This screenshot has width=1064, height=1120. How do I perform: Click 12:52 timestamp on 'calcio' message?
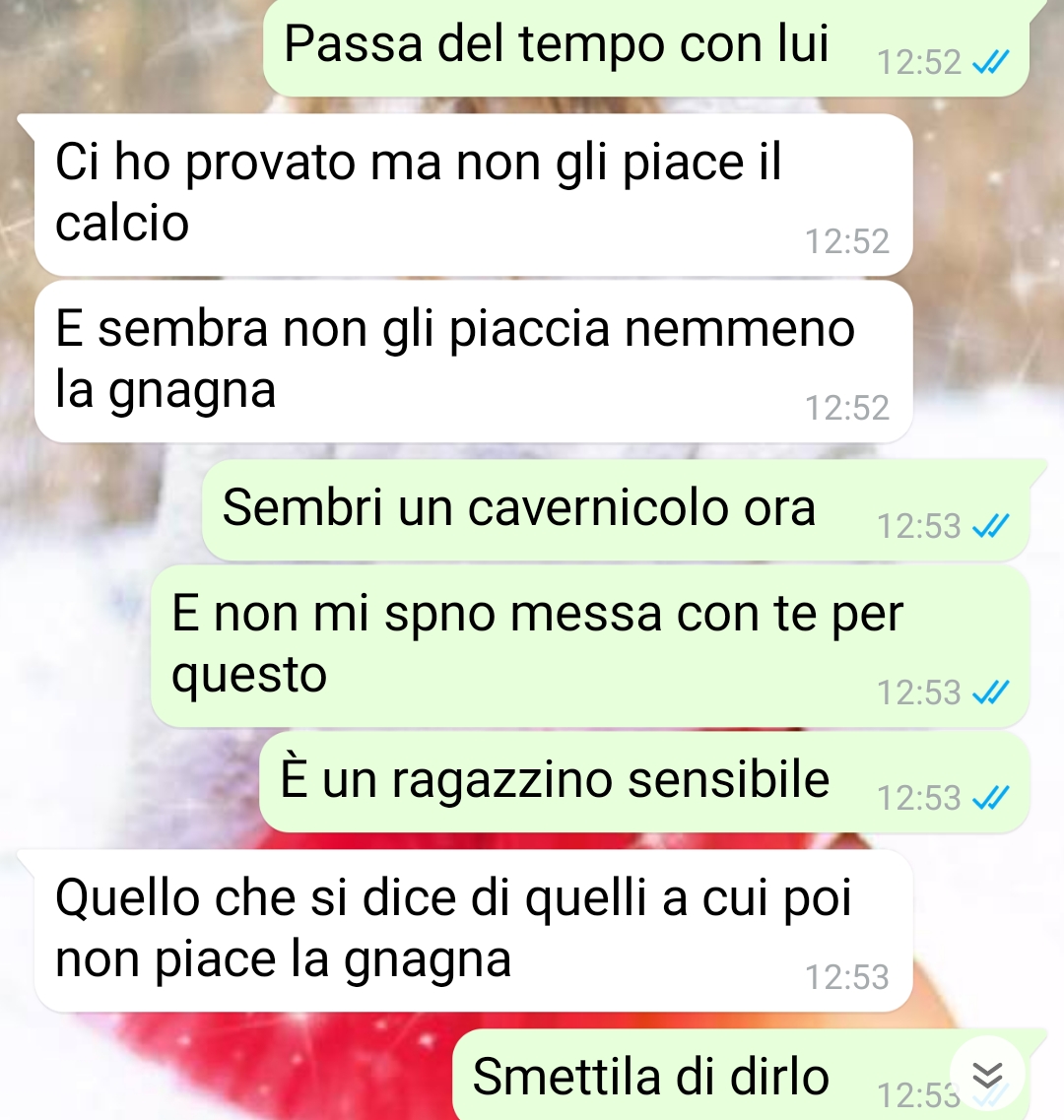coord(847,241)
